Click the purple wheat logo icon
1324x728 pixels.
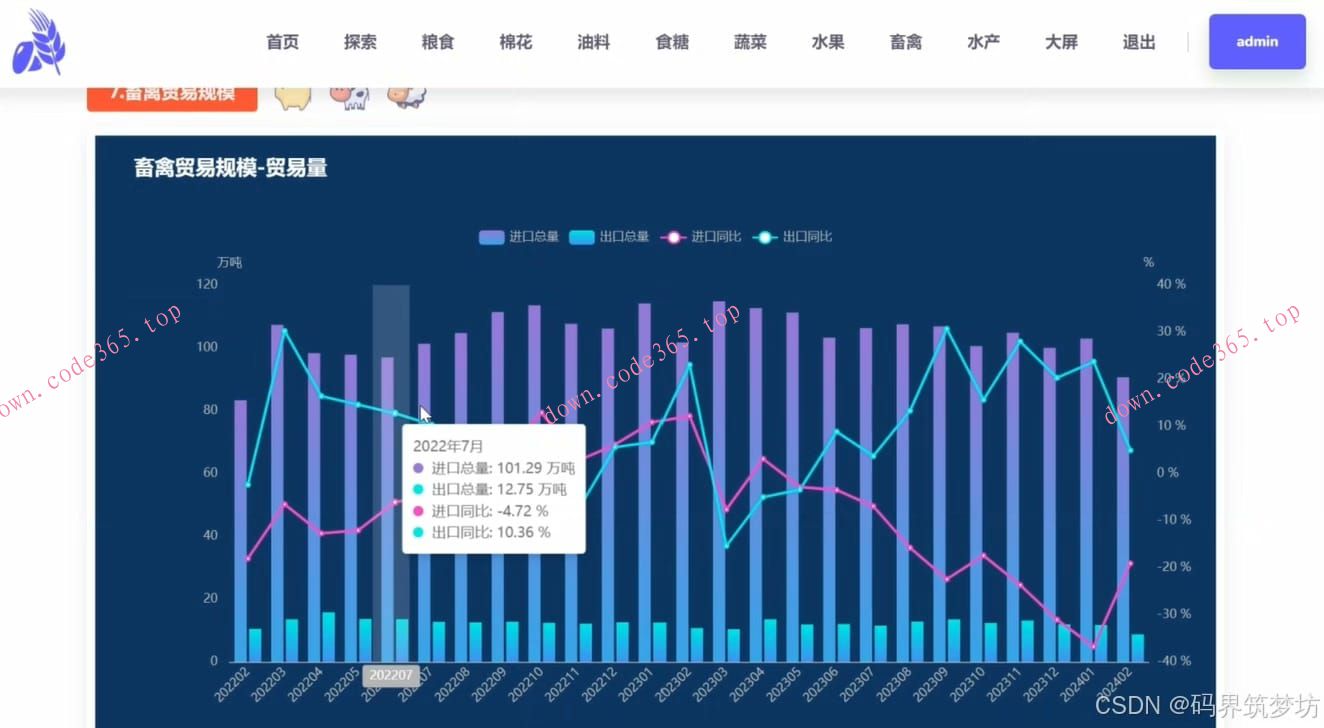point(39,42)
